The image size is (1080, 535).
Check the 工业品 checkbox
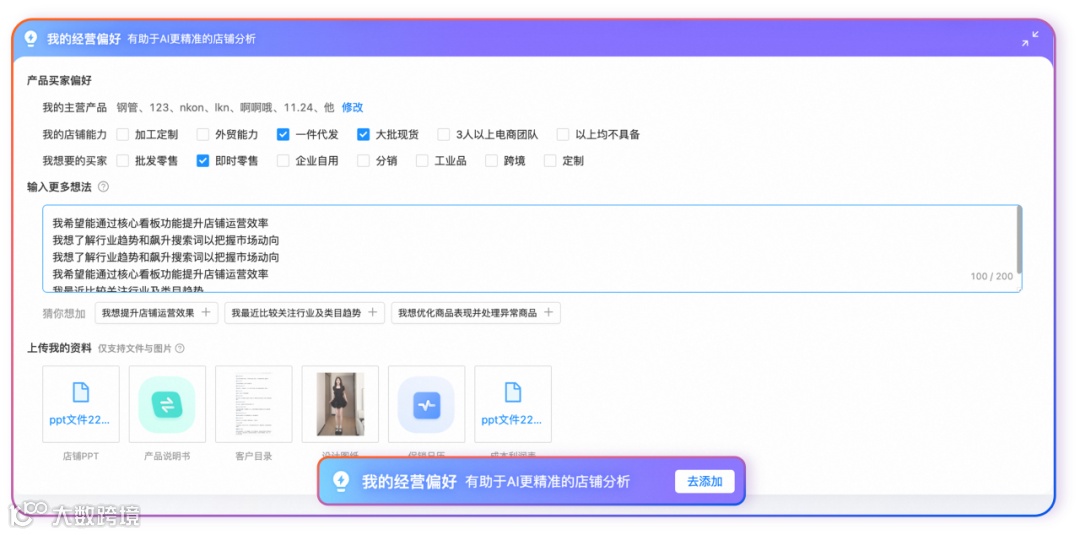tap(422, 160)
